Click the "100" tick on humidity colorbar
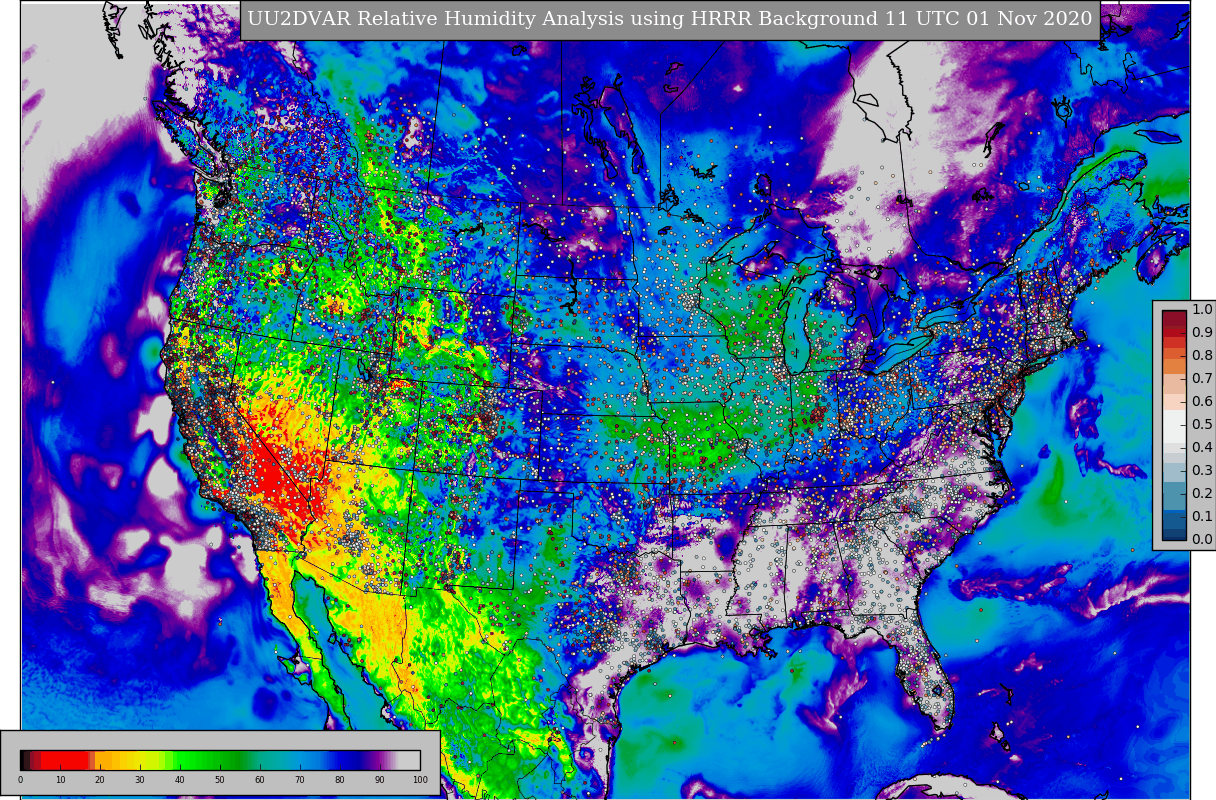This screenshot has height=800, width=1216. pyautogui.click(x=420, y=780)
